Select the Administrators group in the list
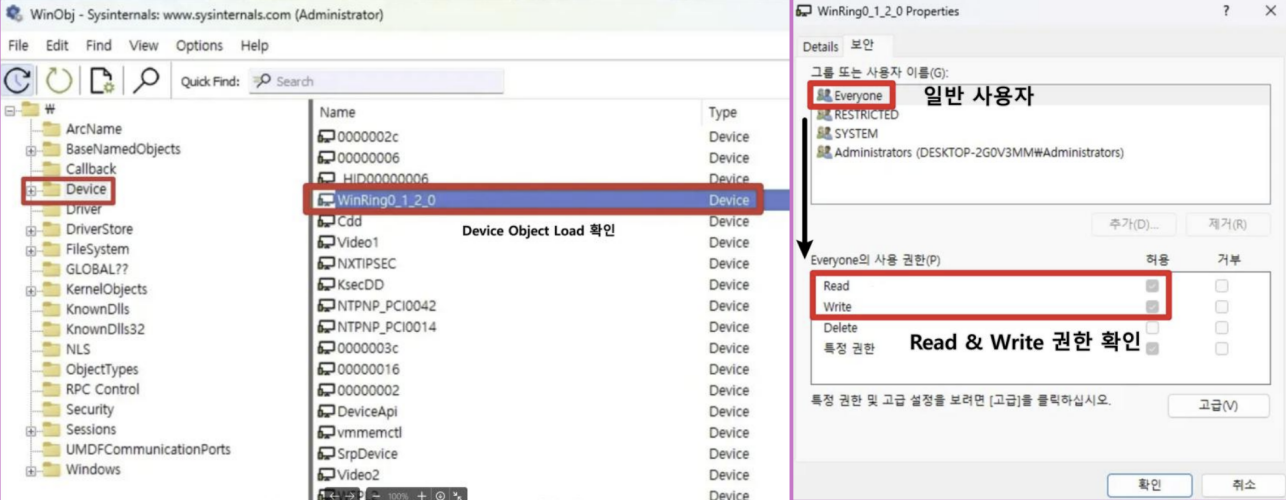1286x500 pixels. (980, 153)
